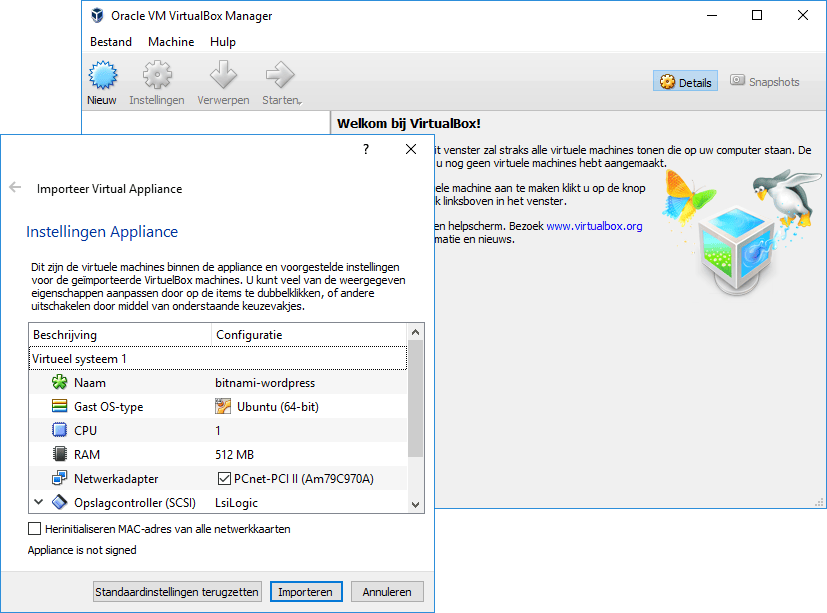
Task: Click the Nieuw toolbar icon
Action: tap(102, 75)
